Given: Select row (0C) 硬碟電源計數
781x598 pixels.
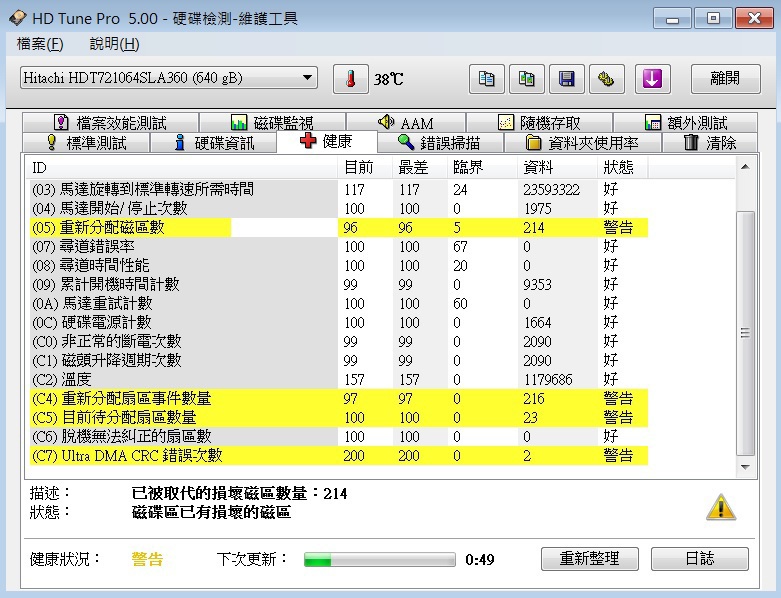Looking at the screenshot, I should [339, 322].
